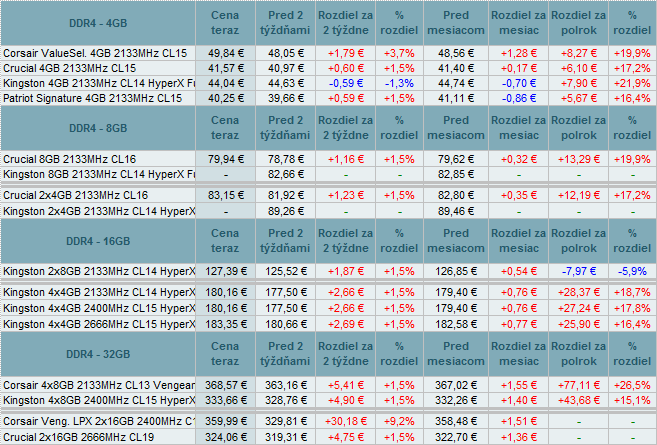Click the half-year difference "+77,11 €"
This screenshot has width=657, height=445.
click(579, 385)
